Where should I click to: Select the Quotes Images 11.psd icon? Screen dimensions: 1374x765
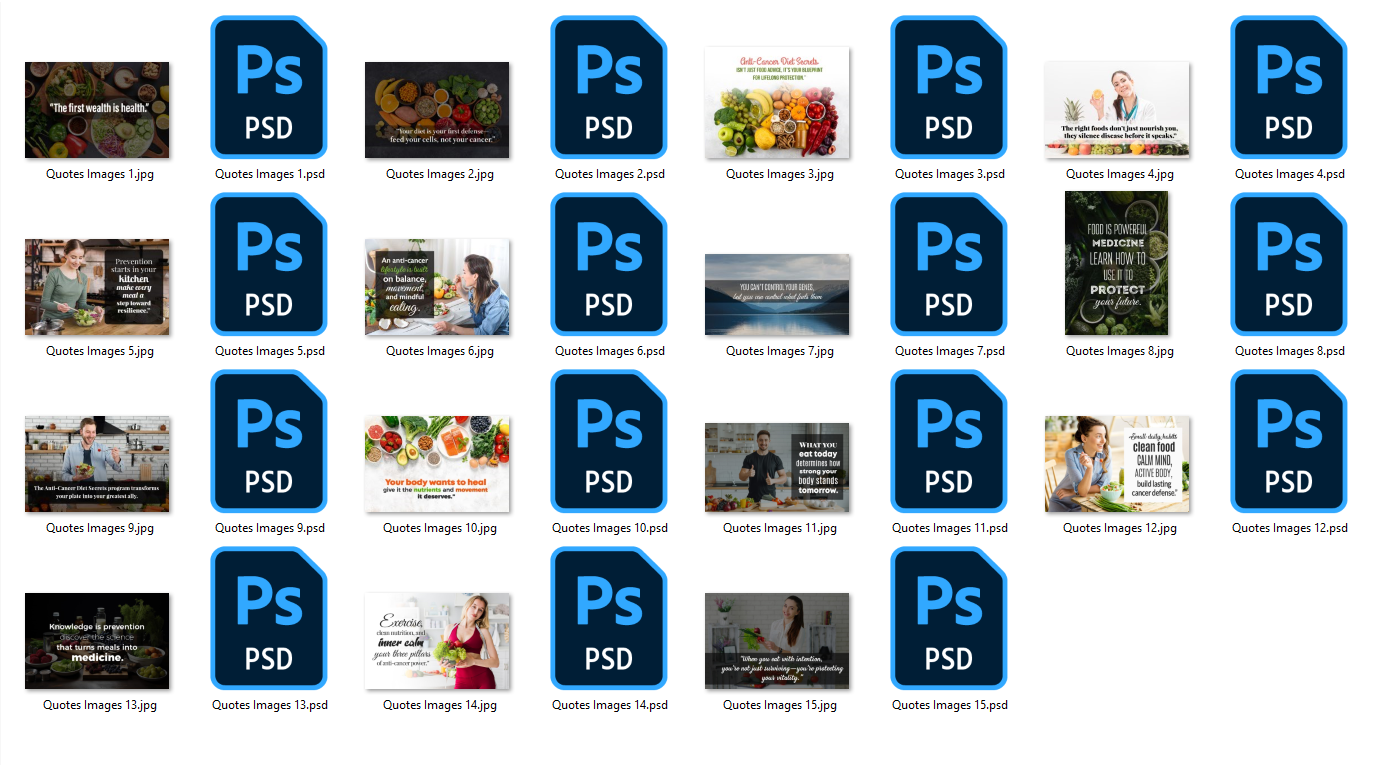click(949, 441)
